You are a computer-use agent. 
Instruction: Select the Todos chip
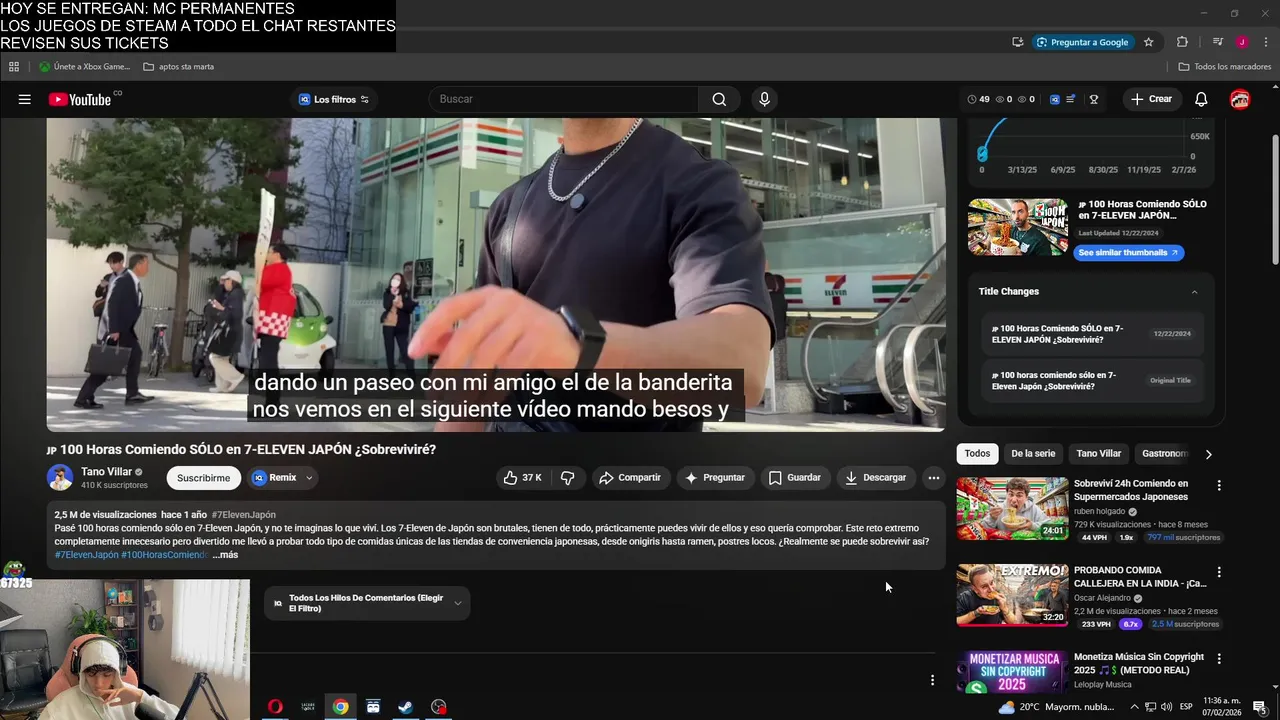click(x=977, y=454)
